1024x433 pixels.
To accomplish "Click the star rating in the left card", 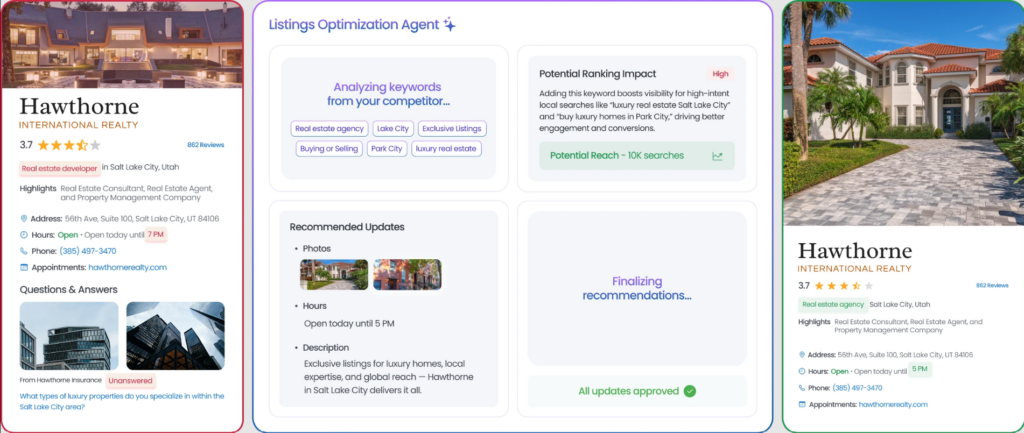I will (x=69, y=145).
